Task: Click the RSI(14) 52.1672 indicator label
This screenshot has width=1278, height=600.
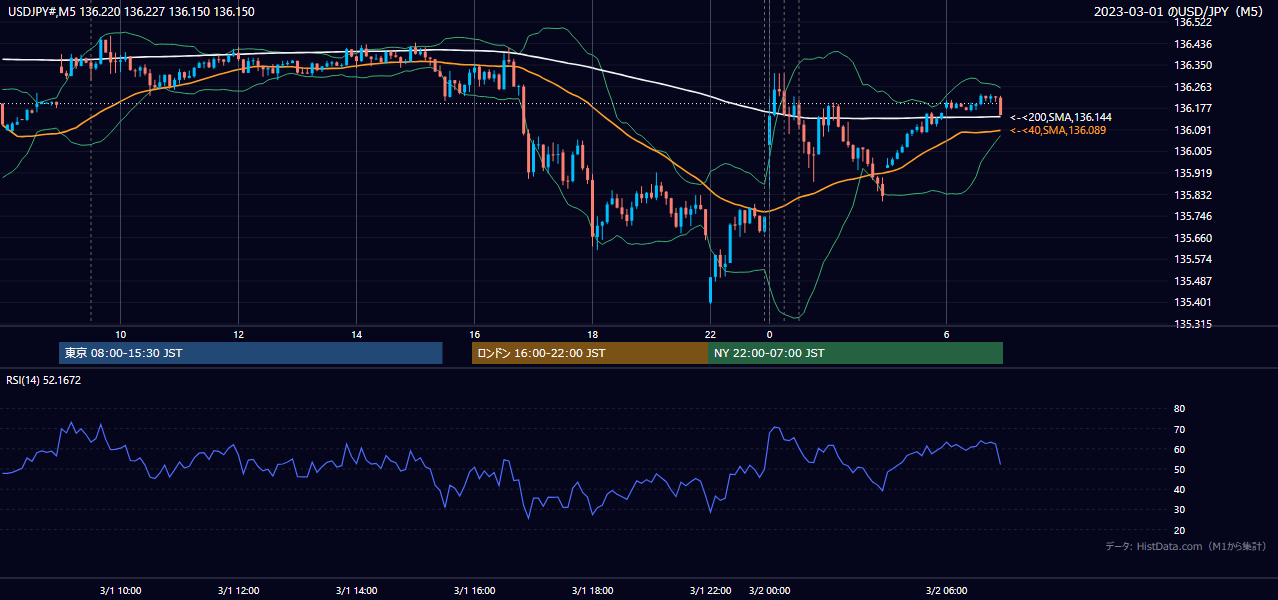Action: [x=44, y=380]
